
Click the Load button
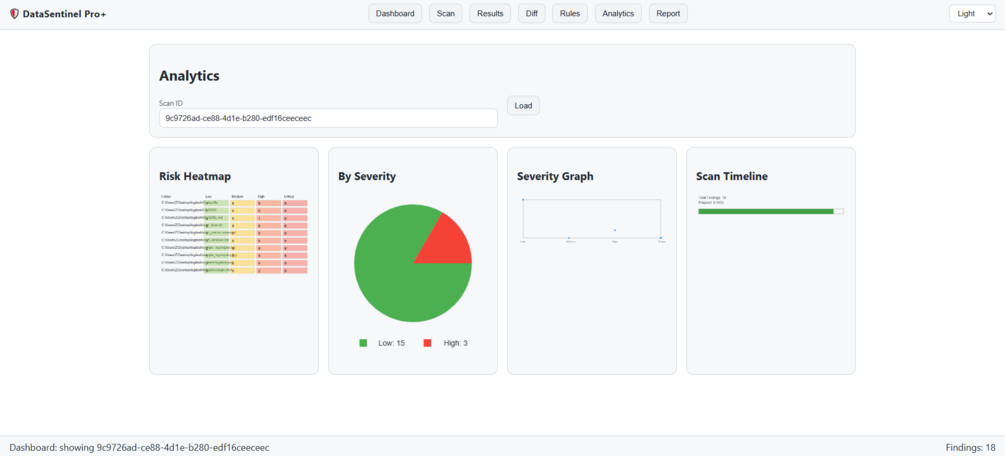pos(524,106)
